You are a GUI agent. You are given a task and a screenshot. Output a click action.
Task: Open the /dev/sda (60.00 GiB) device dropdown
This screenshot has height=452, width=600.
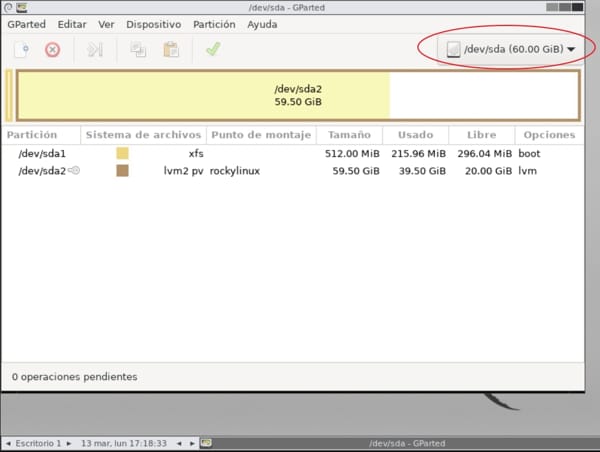click(x=511, y=49)
